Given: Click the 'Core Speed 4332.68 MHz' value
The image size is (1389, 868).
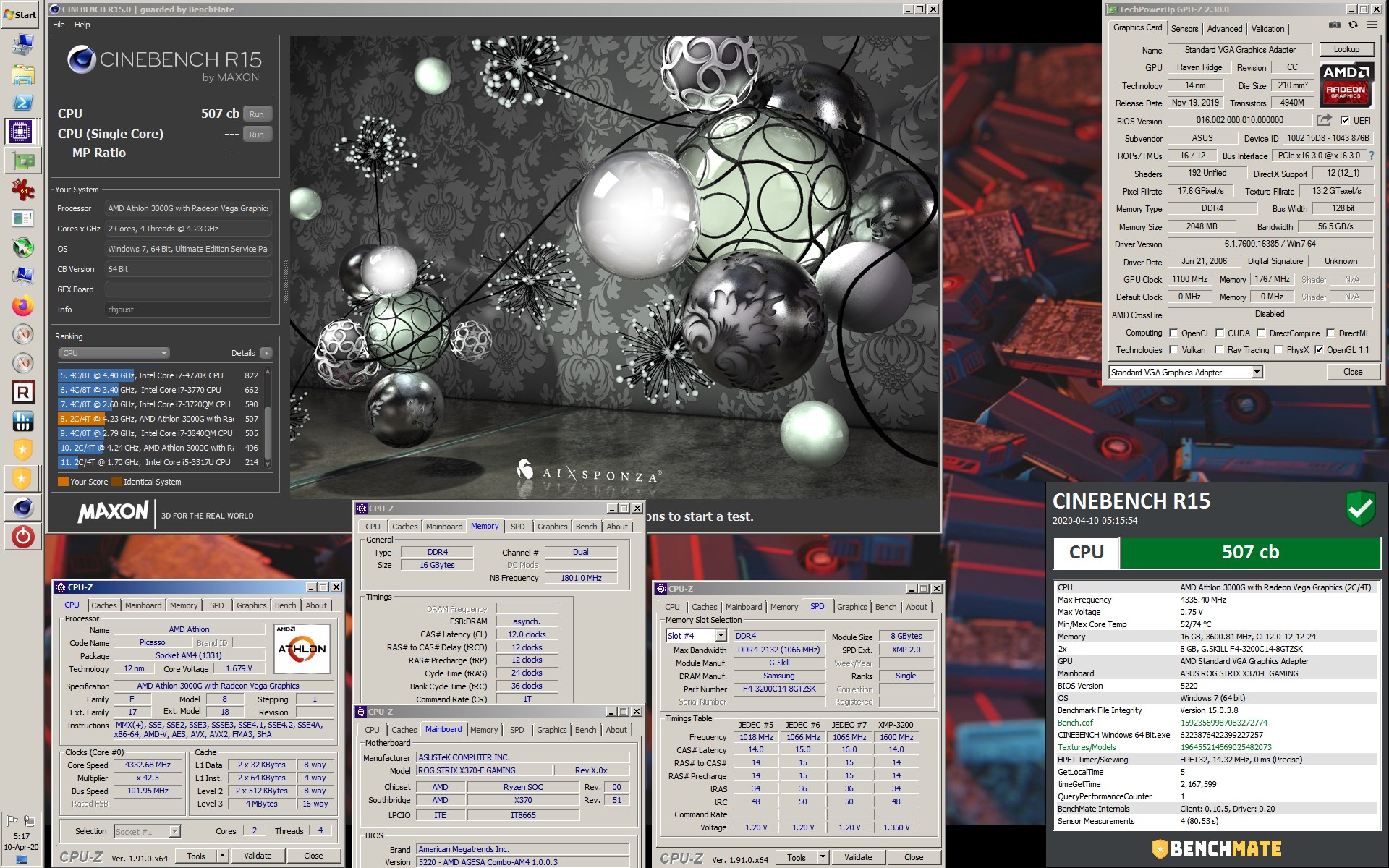Looking at the screenshot, I should [148, 765].
